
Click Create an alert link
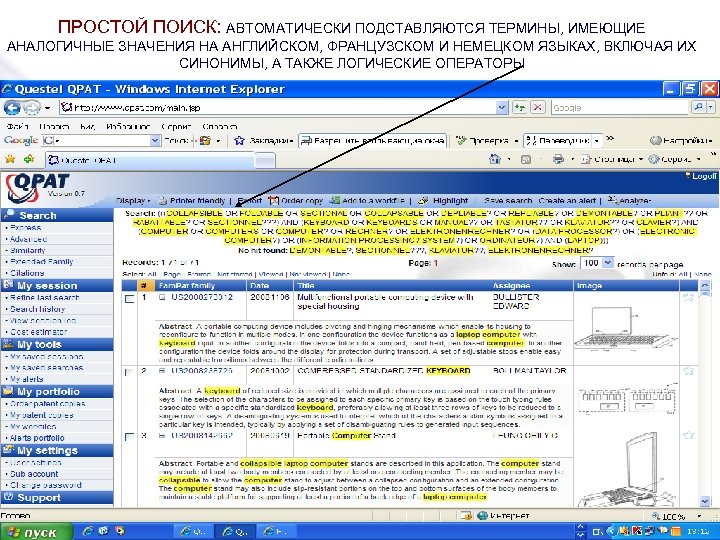568,201
